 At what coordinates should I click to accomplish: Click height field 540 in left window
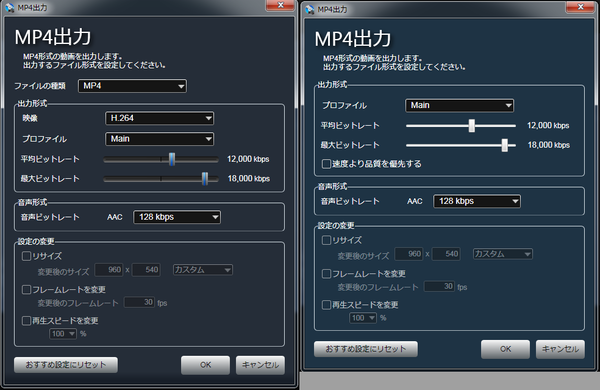pos(146,270)
